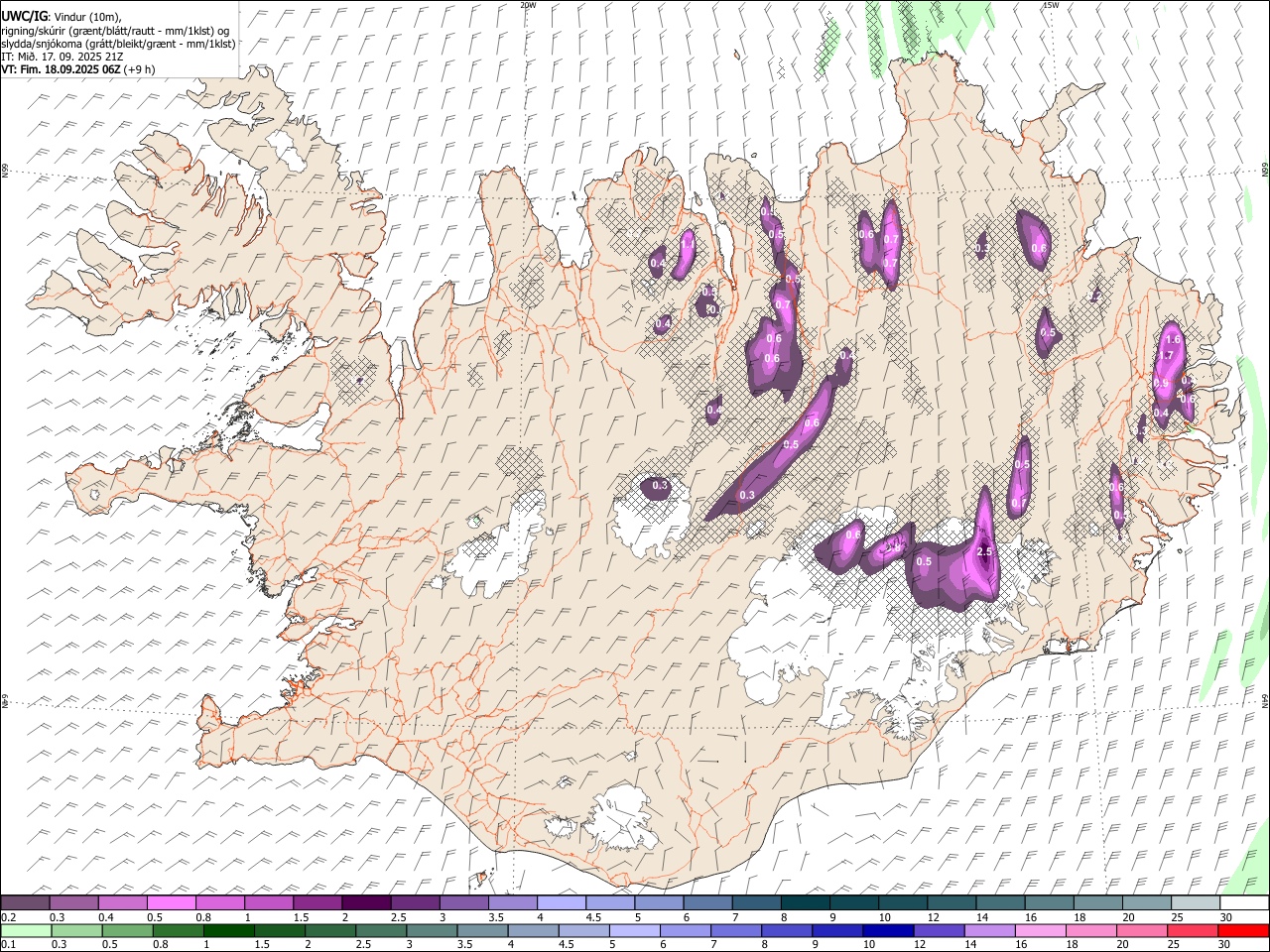Click the '3.5' label in the lower legend row
The image size is (1270, 952).
point(463,944)
